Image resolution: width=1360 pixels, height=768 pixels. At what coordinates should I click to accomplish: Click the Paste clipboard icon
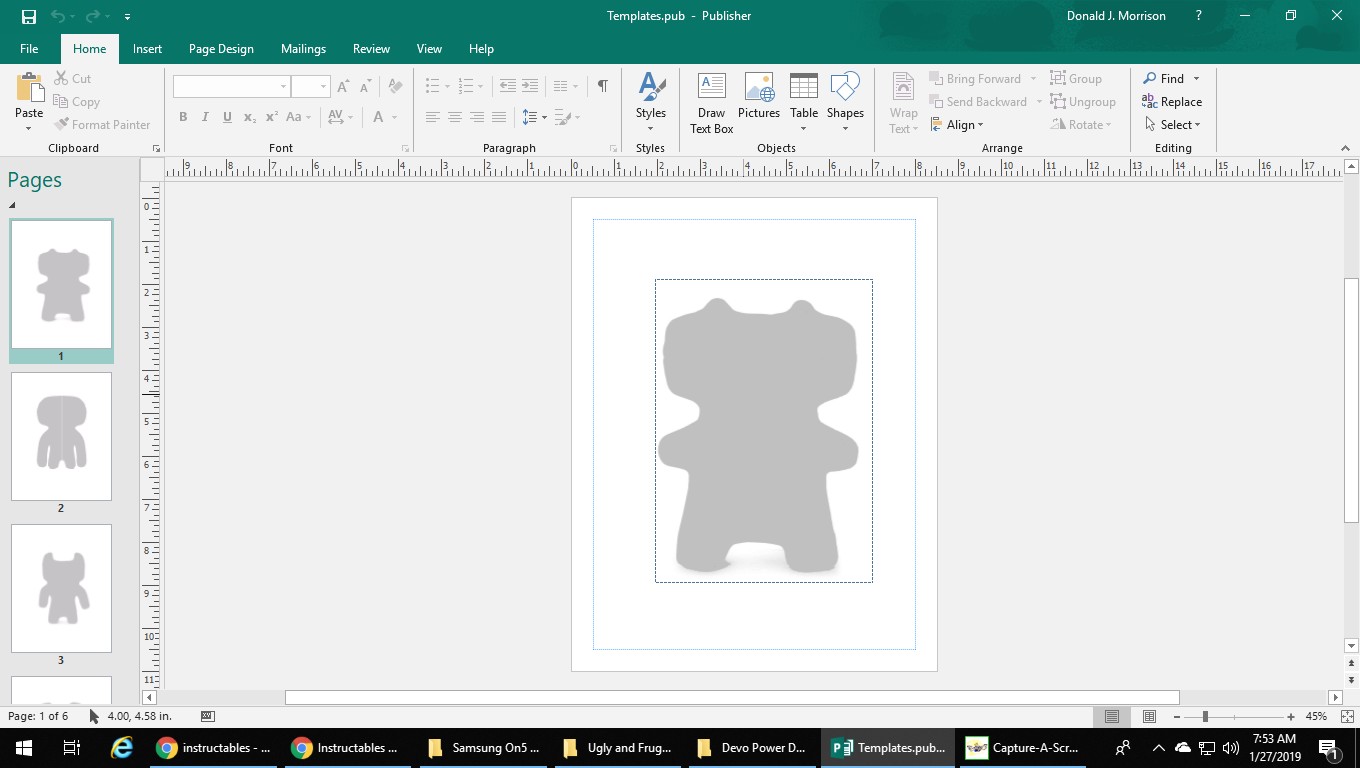(x=29, y=88)
